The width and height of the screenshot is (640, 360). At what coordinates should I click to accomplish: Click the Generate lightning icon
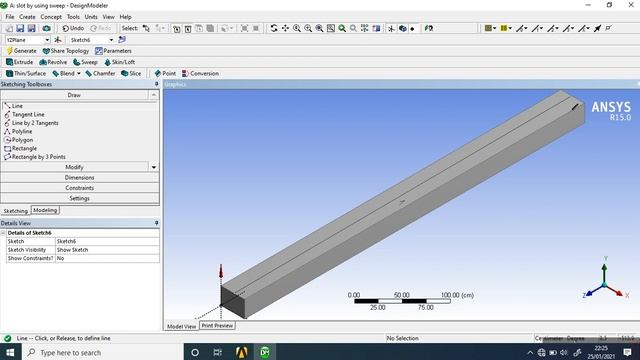click(10, 51)
